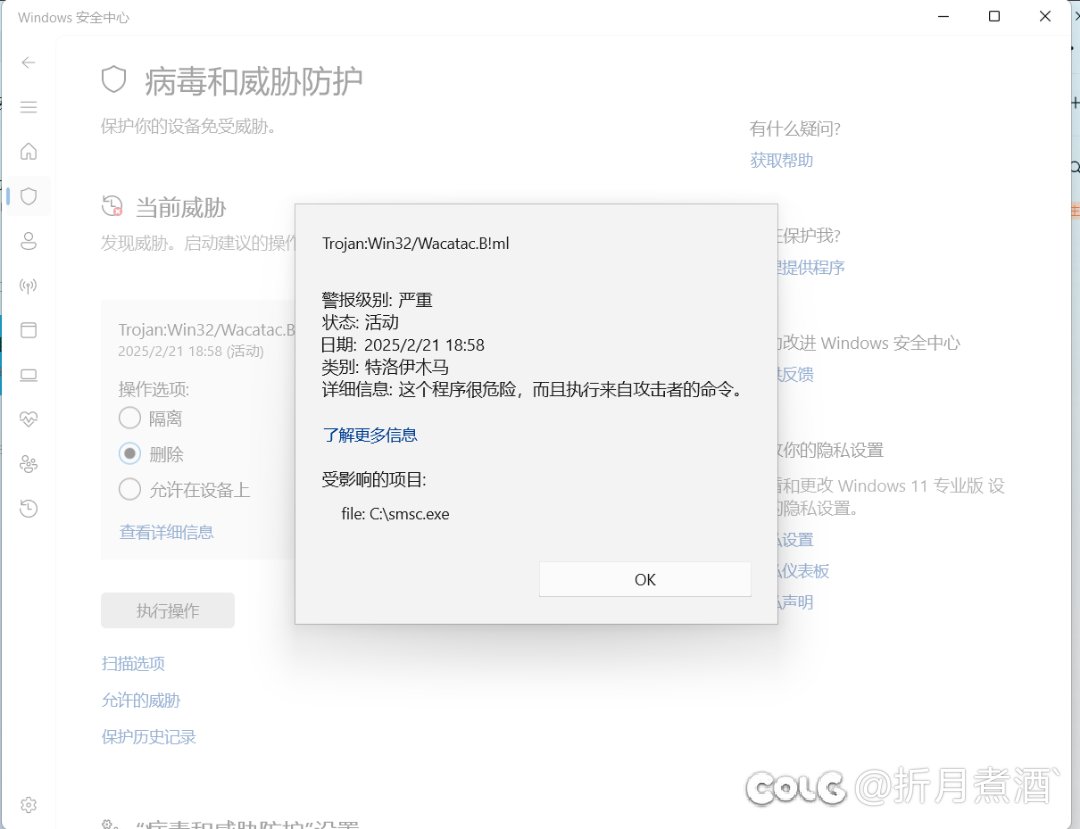Open the 查看详细信息 link
The height and width of the screenshot is (829, 1080).
tap(166, 532)
